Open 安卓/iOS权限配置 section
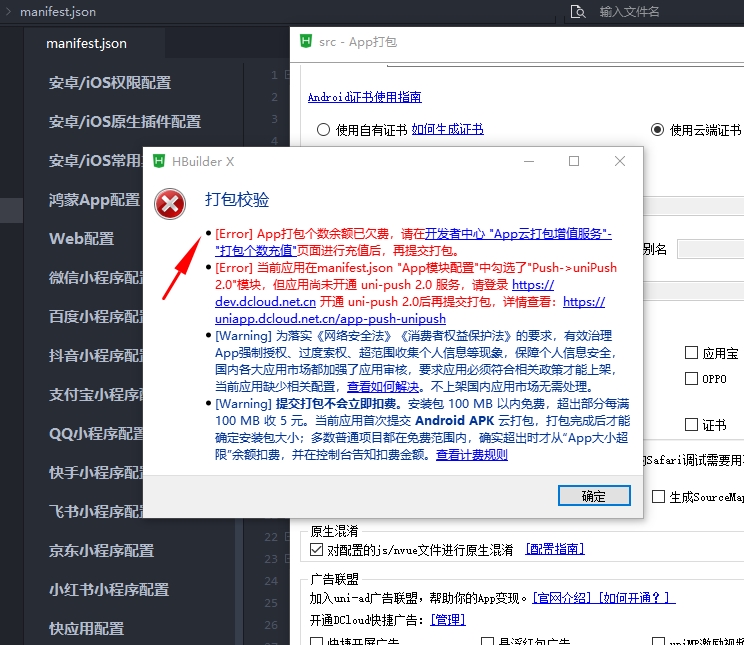744x645 pixels. tap(110, 83)
